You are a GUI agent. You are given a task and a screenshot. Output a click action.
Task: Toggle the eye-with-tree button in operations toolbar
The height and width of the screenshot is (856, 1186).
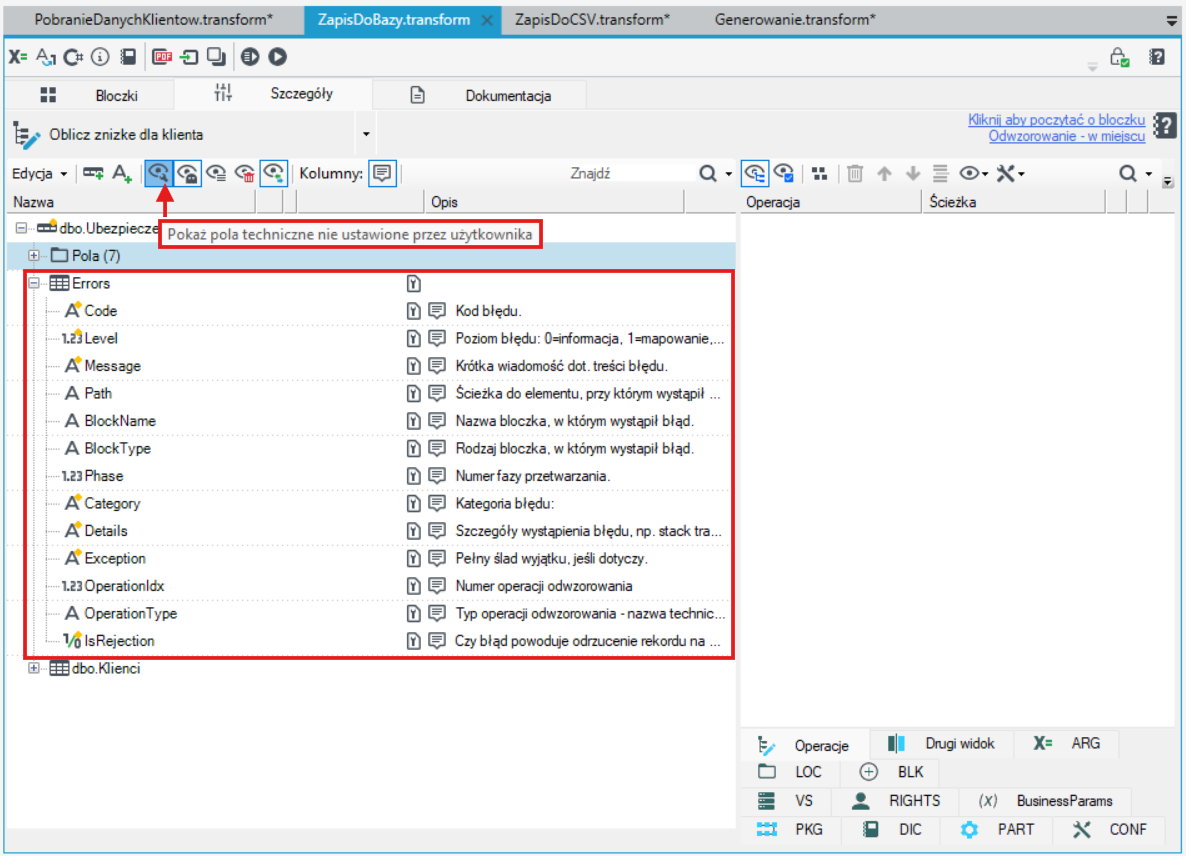point(755,173)
